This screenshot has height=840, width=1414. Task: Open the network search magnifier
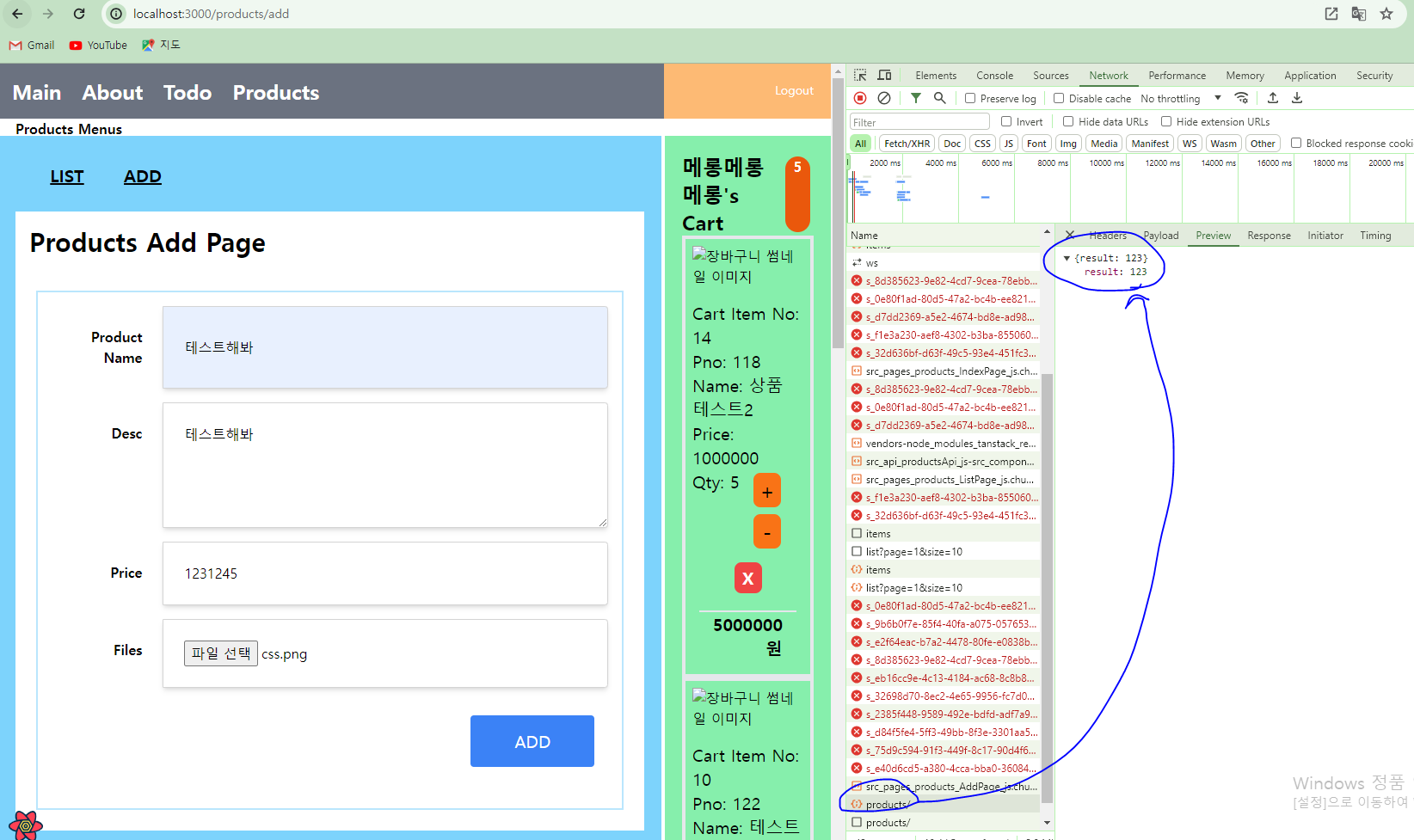[x=940, y=98]
